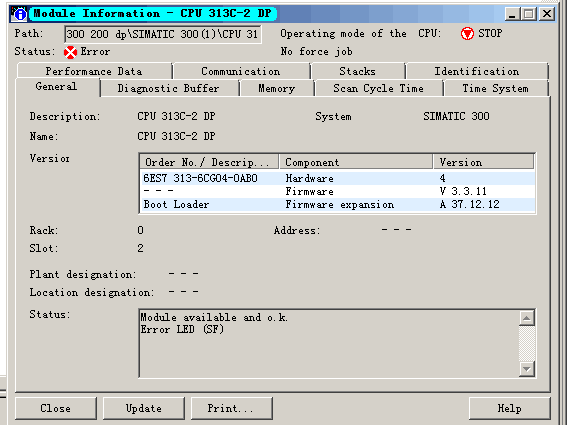Click the Status box scroll down arrow
Image resolution: width=574 pixels, height=425 pixels.
pyautogui.click(x=527, y=369)
